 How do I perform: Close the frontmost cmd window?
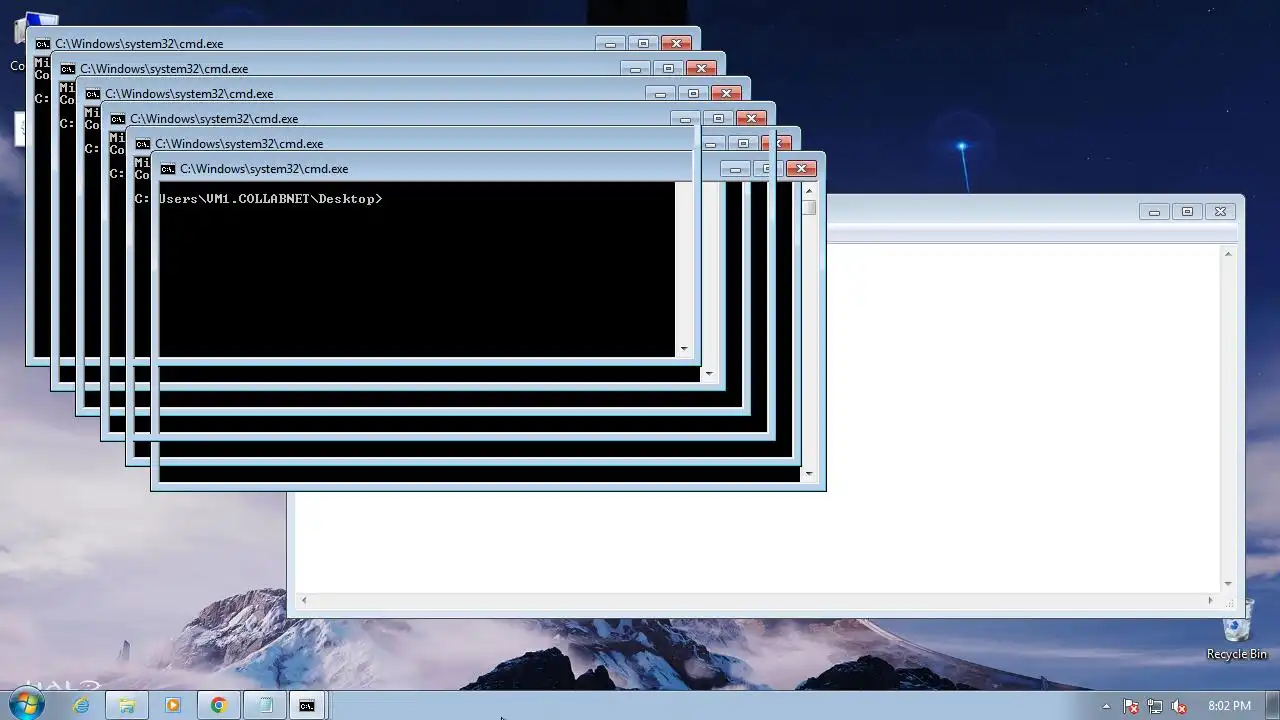pyautogui.click(x=801, y=169)
